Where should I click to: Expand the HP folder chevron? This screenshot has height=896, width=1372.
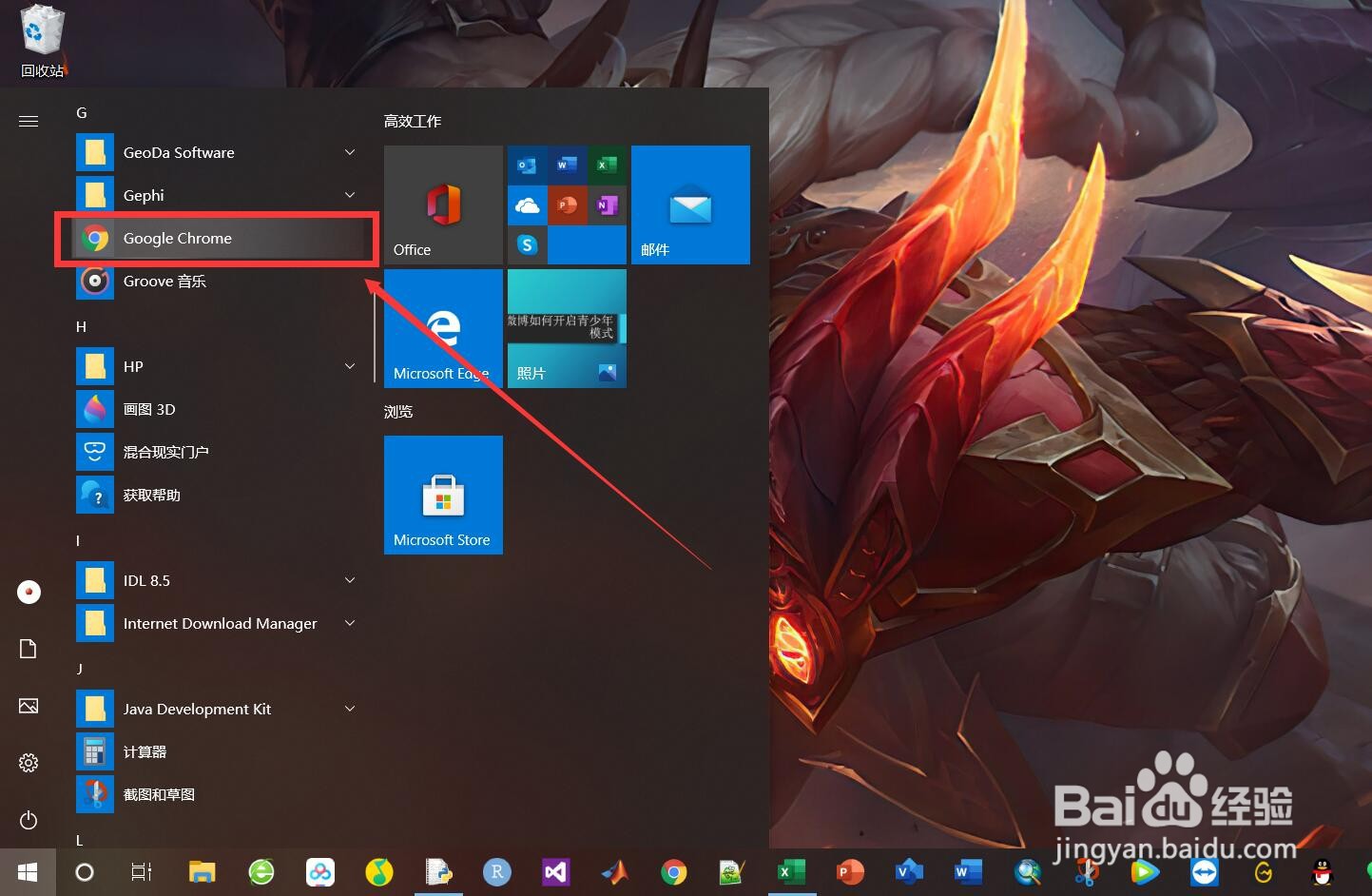350,366
